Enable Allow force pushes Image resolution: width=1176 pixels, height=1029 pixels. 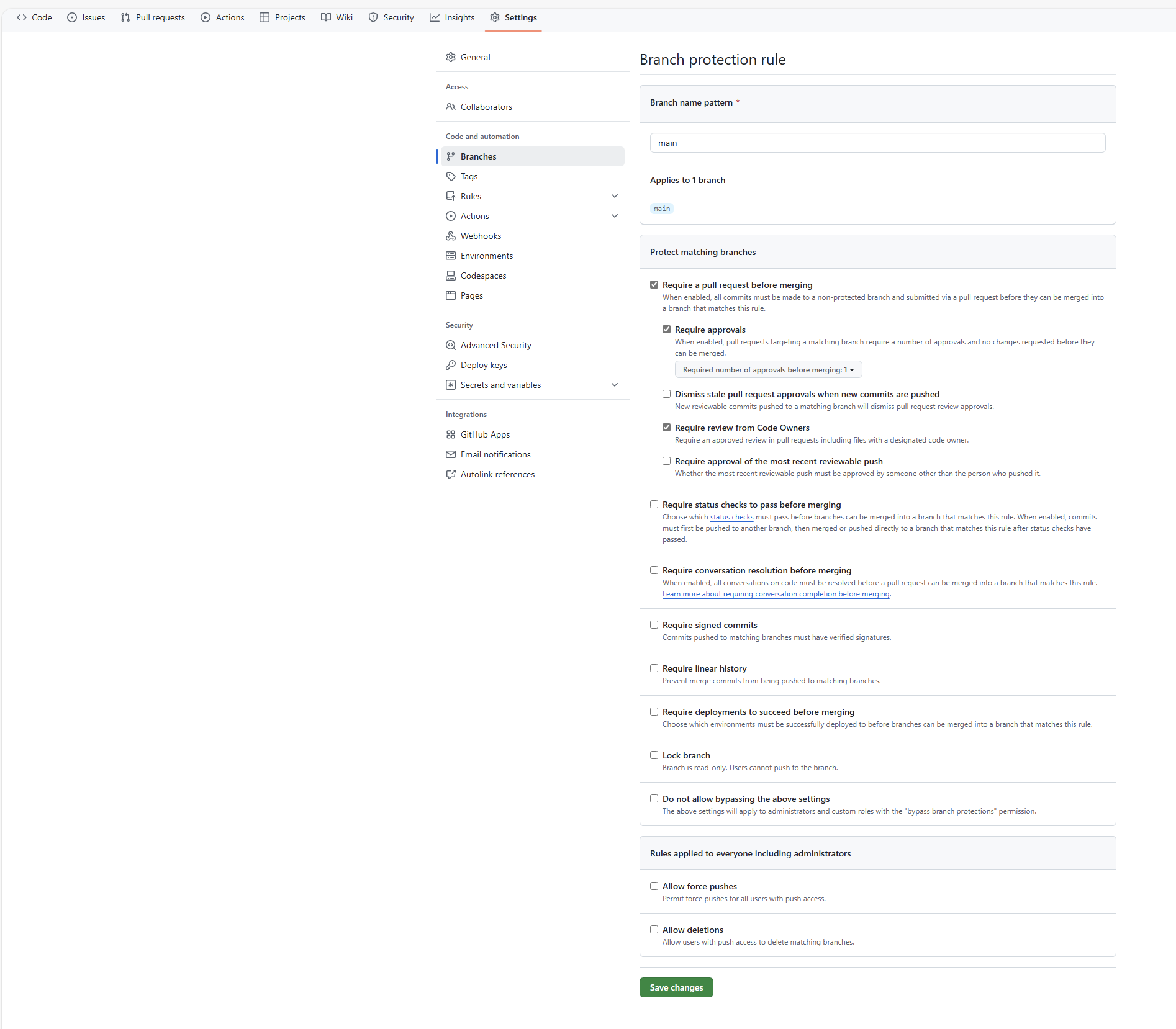point(654,886)
